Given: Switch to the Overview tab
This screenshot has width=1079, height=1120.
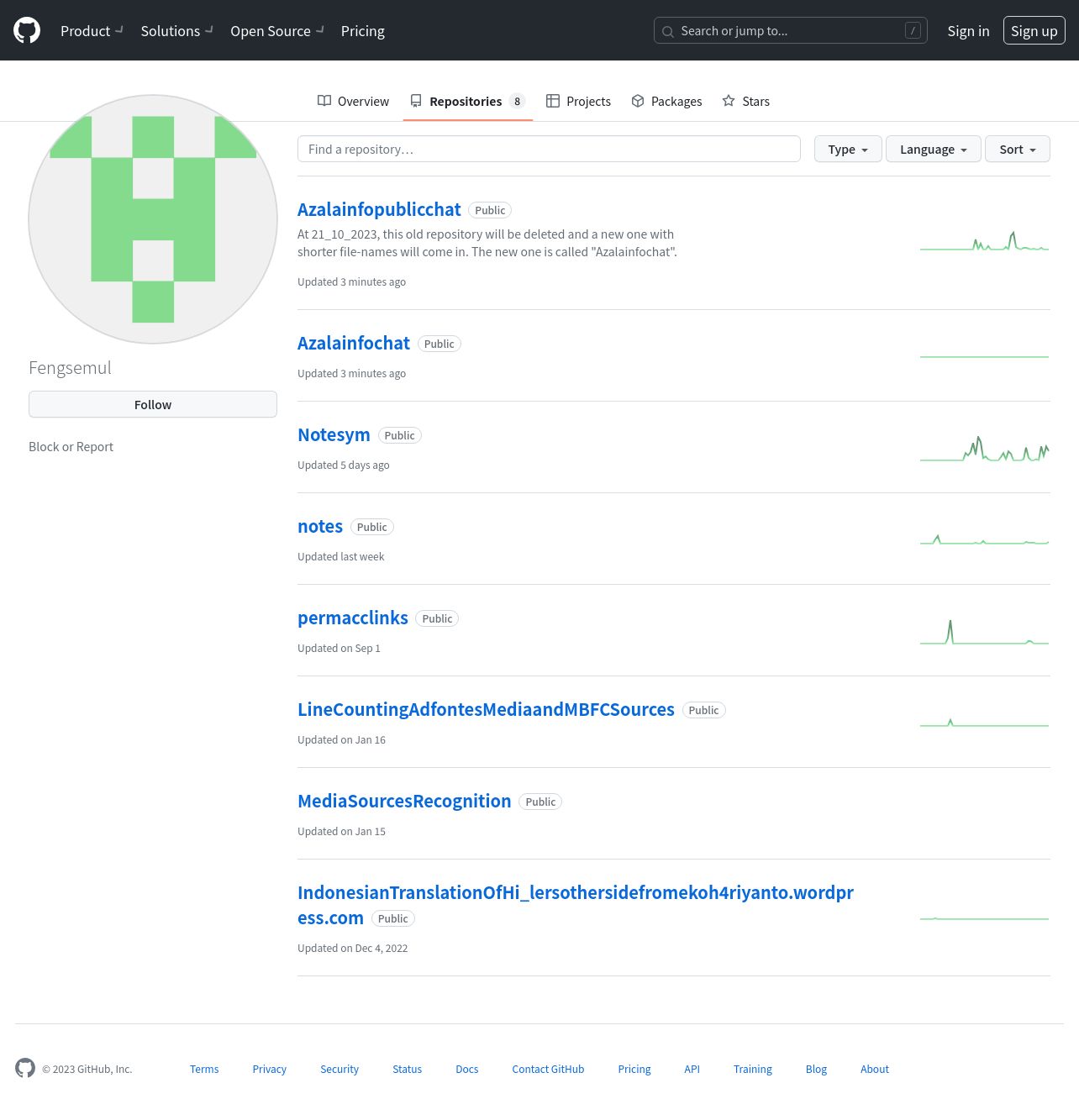Looking at the screenshot, I should pos(353,101).
